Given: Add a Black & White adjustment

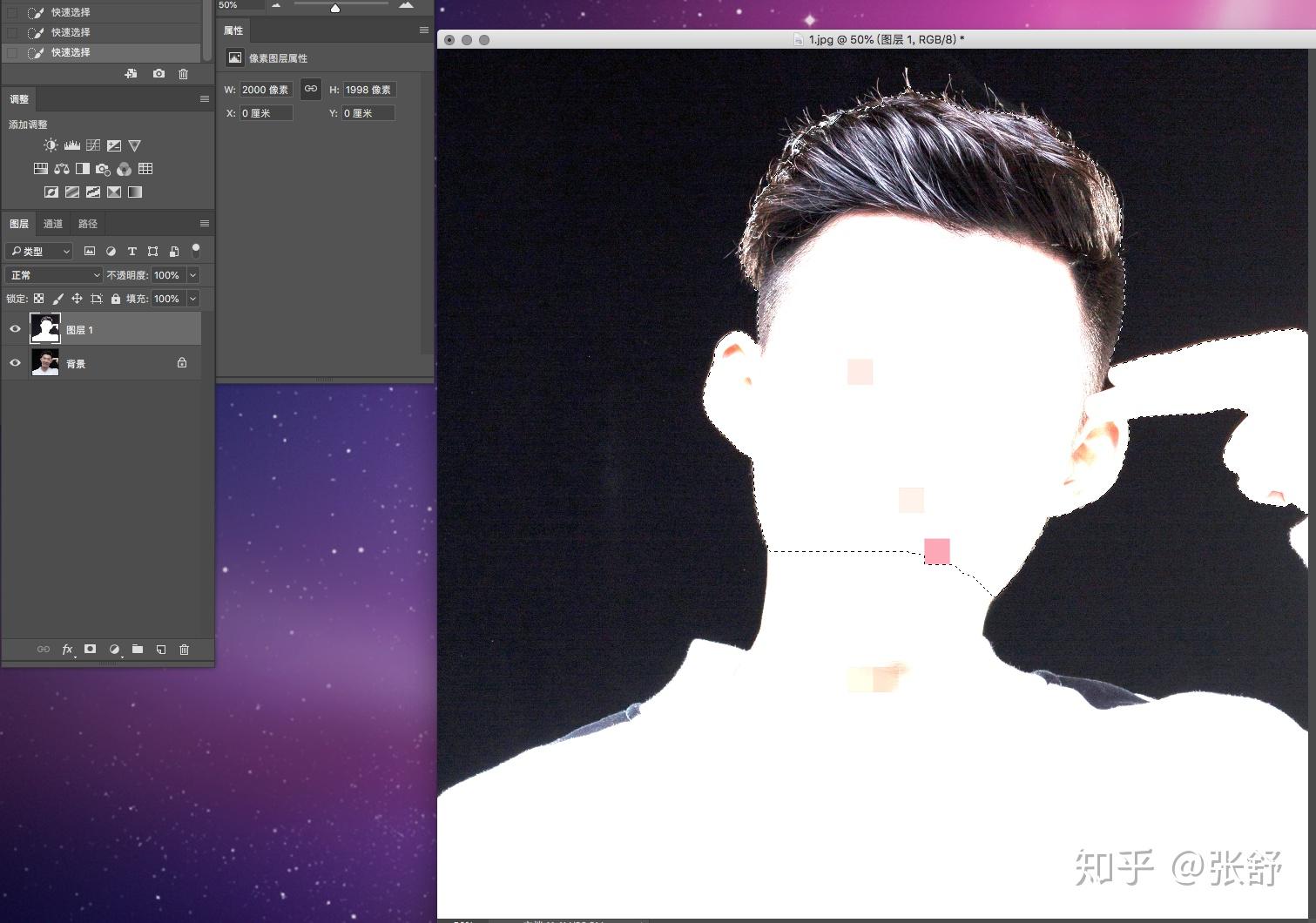Looking at the screenshot, I should [83, 169].
